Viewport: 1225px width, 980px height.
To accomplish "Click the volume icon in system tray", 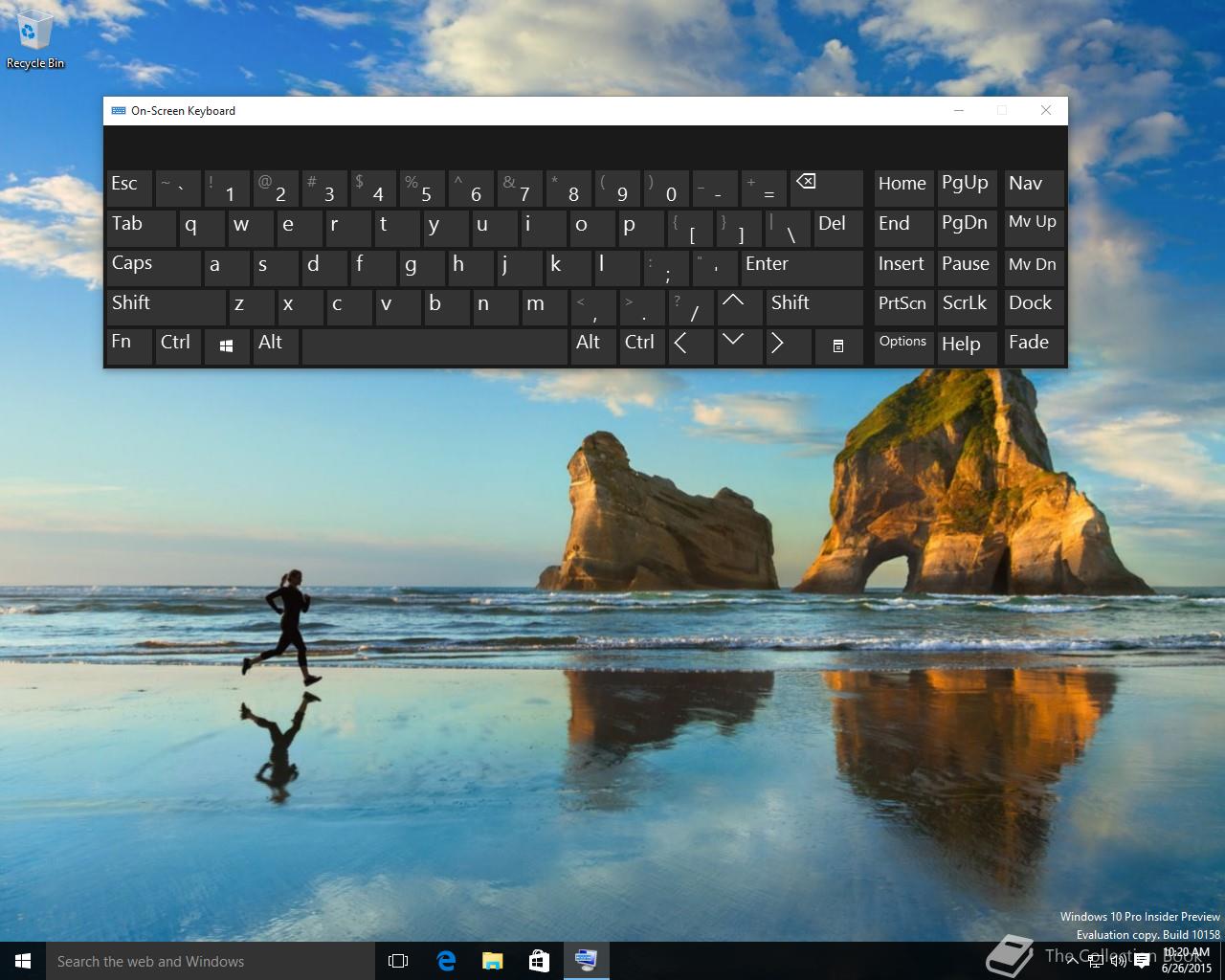I will (x=1119, y=961).
